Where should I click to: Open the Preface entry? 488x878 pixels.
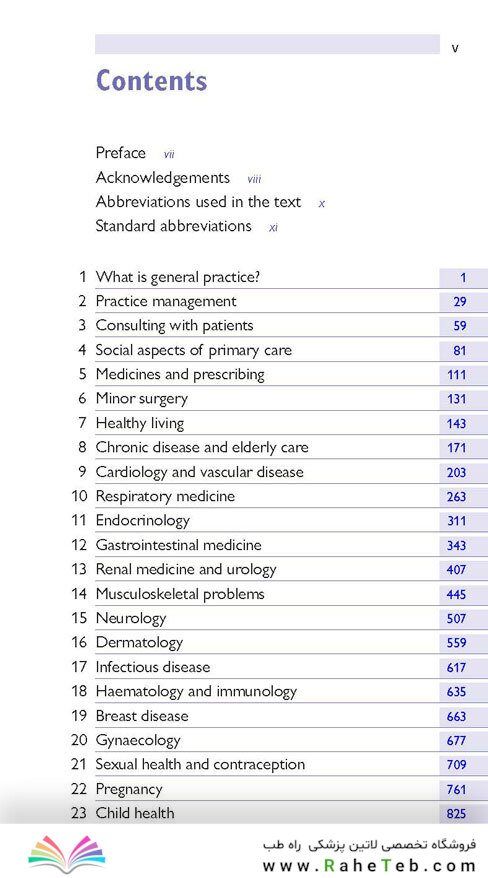[x=120, y=153]
